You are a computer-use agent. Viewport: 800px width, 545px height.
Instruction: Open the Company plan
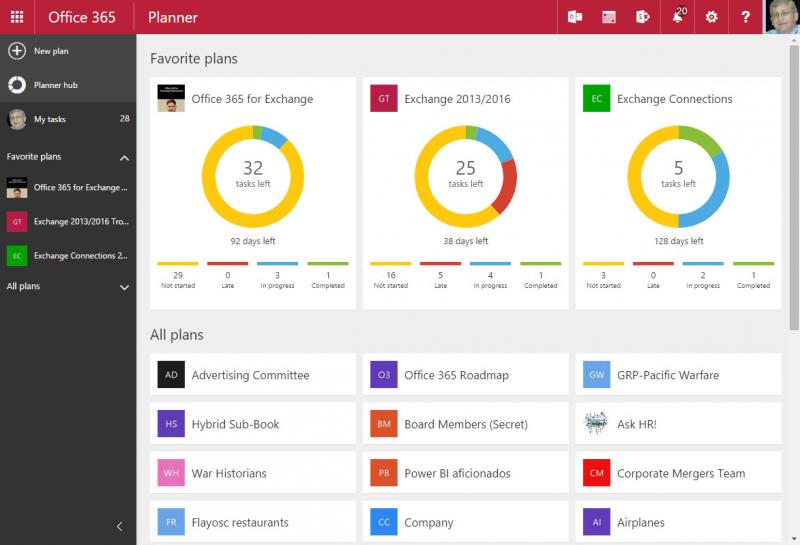point(465,522)
